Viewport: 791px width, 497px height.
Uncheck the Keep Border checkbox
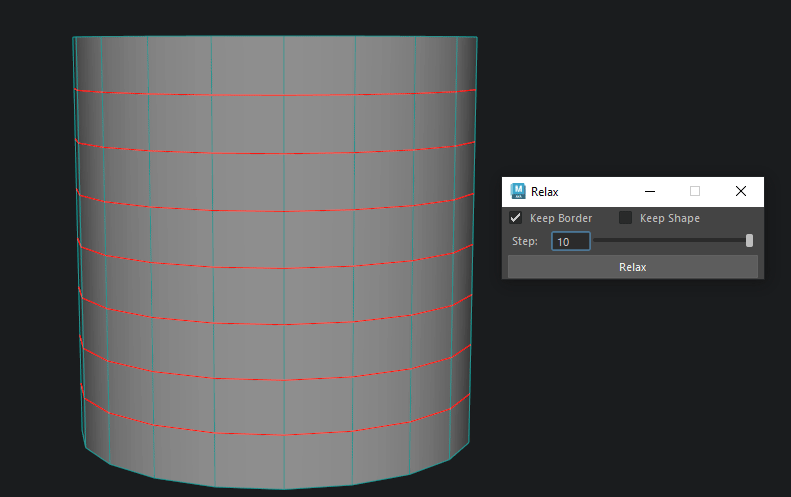click(516, 218)
